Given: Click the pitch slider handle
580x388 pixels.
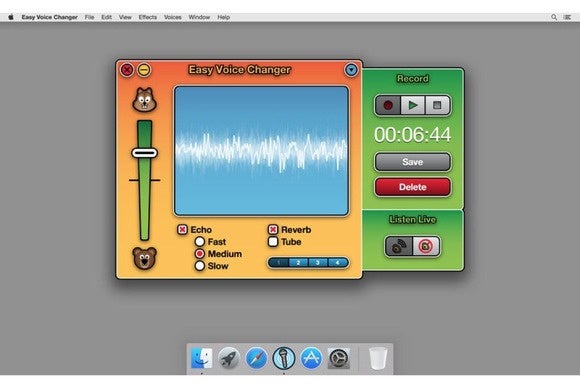Looking at the screenshot, I should pos(145,153).
